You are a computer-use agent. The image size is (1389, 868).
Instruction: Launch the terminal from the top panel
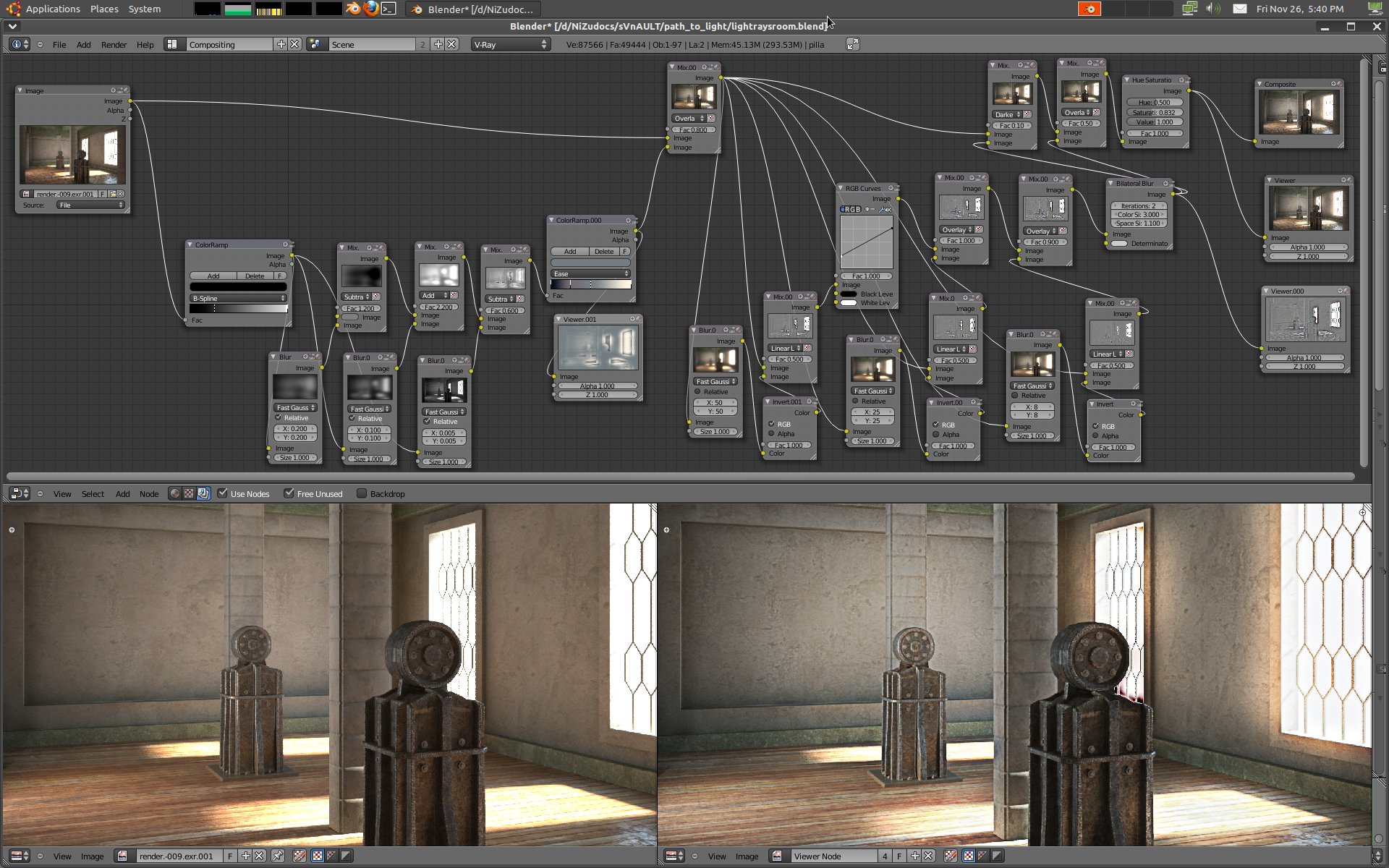coord(388,9)
